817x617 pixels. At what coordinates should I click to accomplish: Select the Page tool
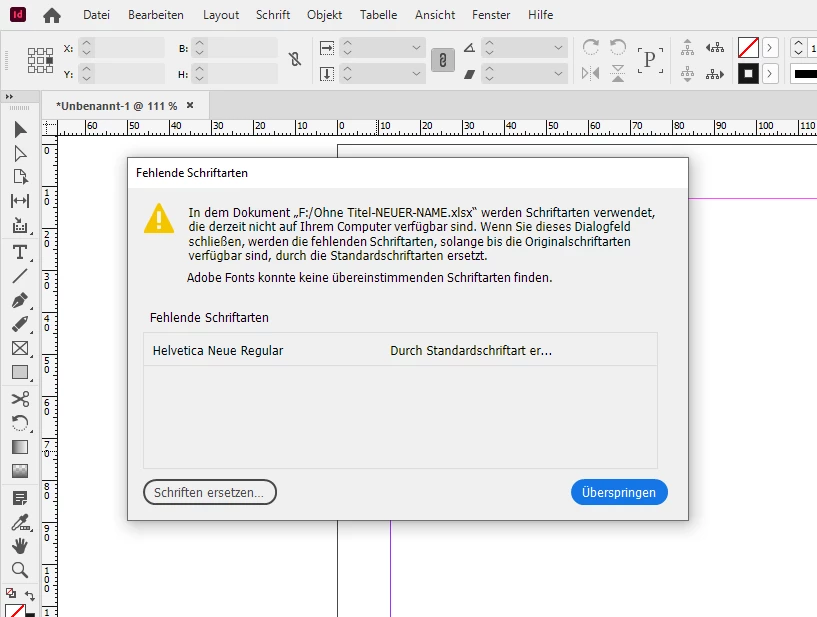point(20,177)
